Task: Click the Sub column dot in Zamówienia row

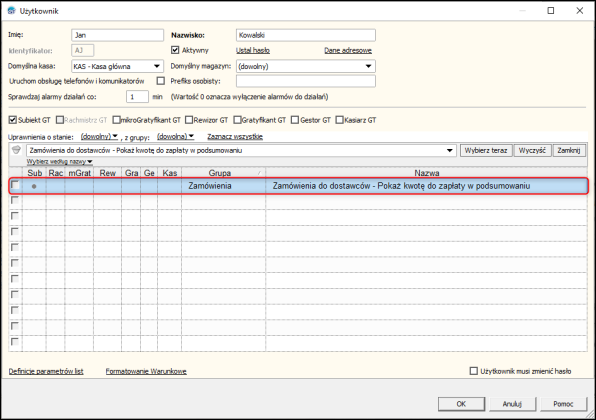Action: tap(34, 186)
